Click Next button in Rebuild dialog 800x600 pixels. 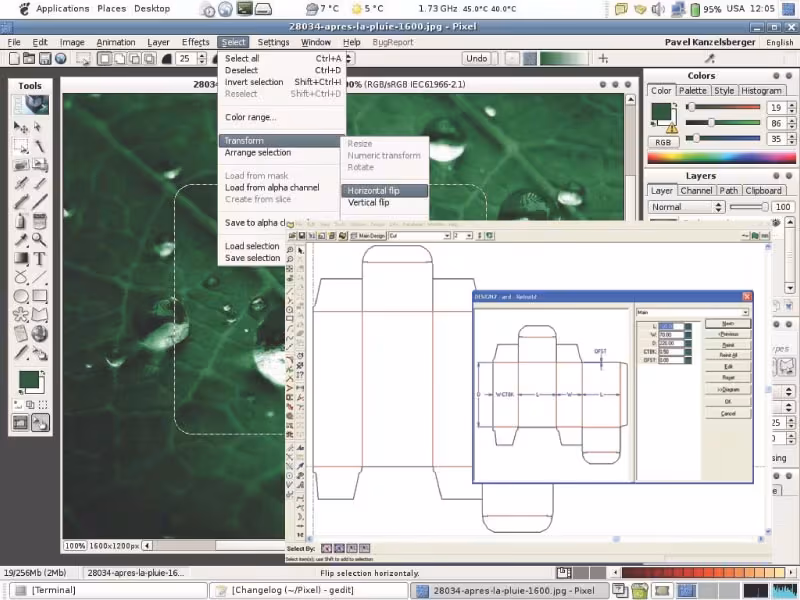(x=728, y=323)
